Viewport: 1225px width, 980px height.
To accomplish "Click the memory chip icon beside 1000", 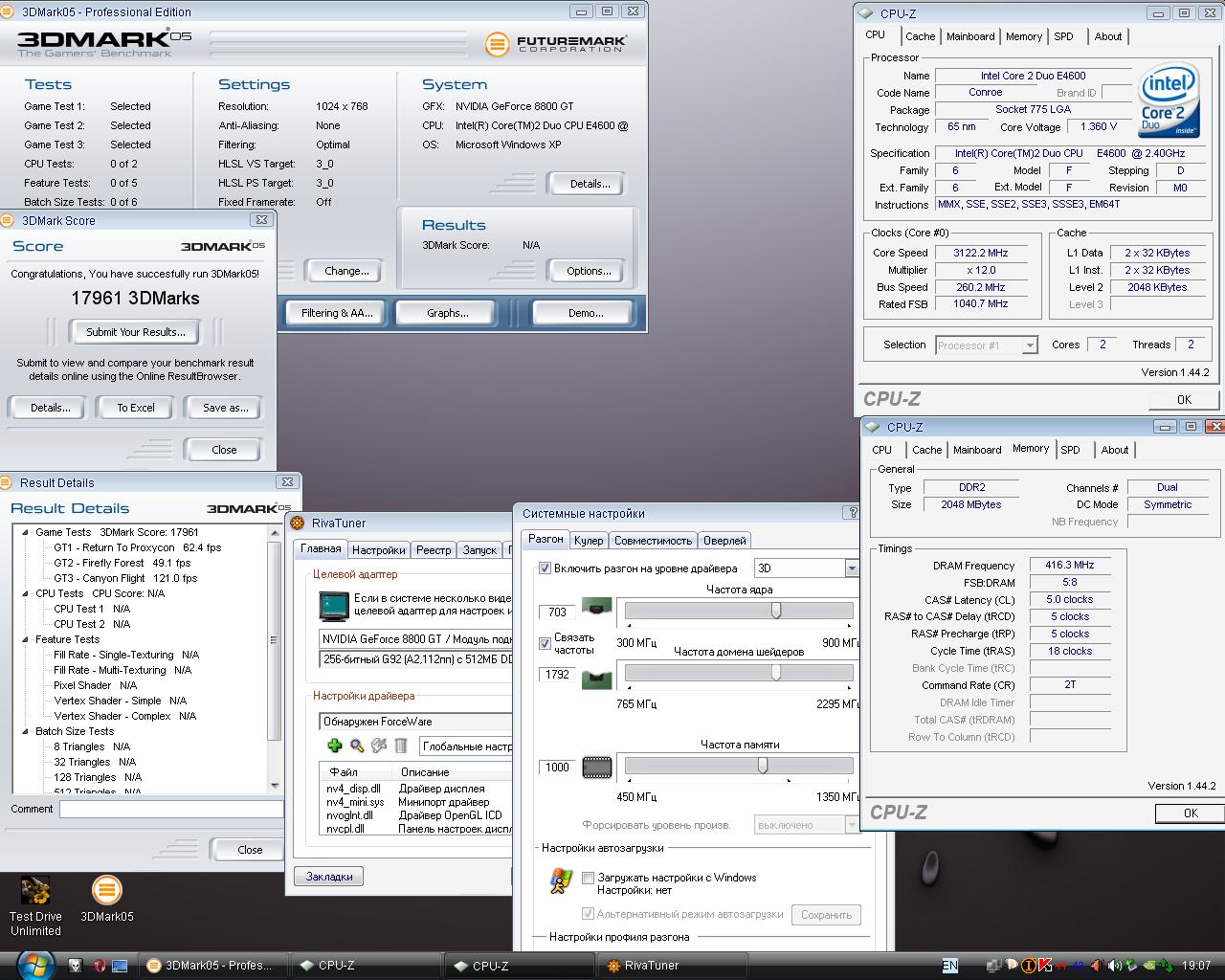I will click(x=596, y=767).
